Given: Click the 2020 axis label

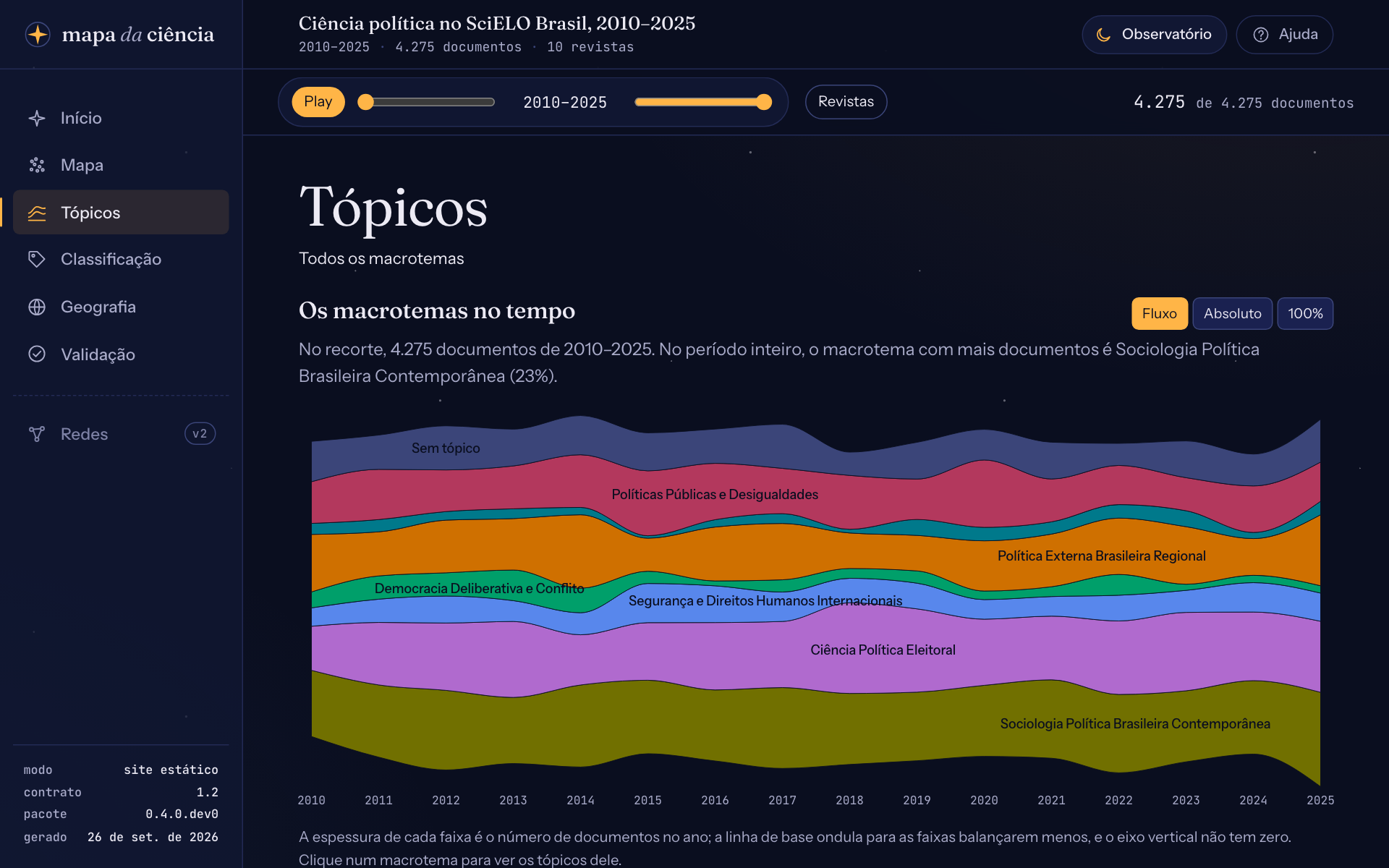Looking at the screenshot, I should [x=984, y=800].
